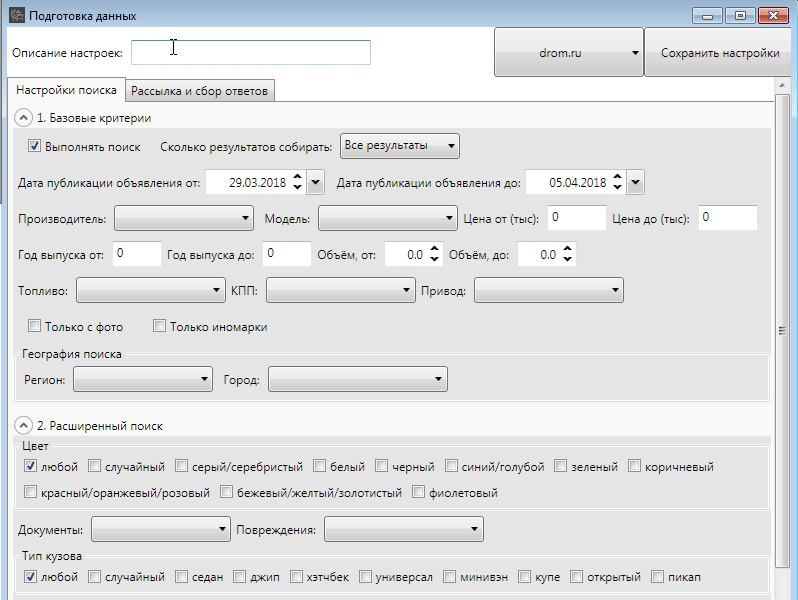The height and width of the screenshot is (600, 798).
Task: Collapse section 1 Базовые критерии
Action: click(x=23, y=118)
